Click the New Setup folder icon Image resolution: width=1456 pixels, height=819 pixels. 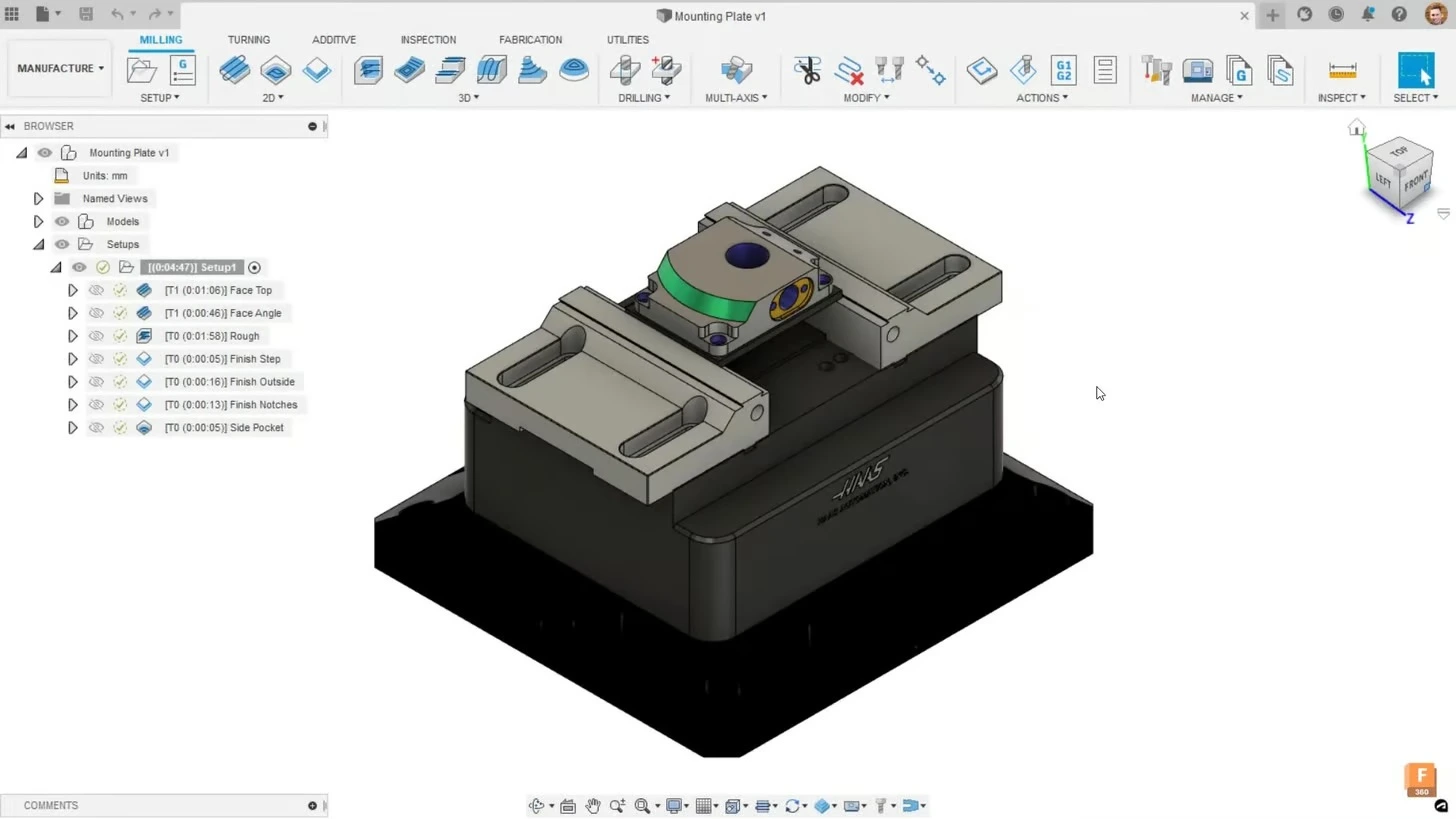[x=141, y=70]
